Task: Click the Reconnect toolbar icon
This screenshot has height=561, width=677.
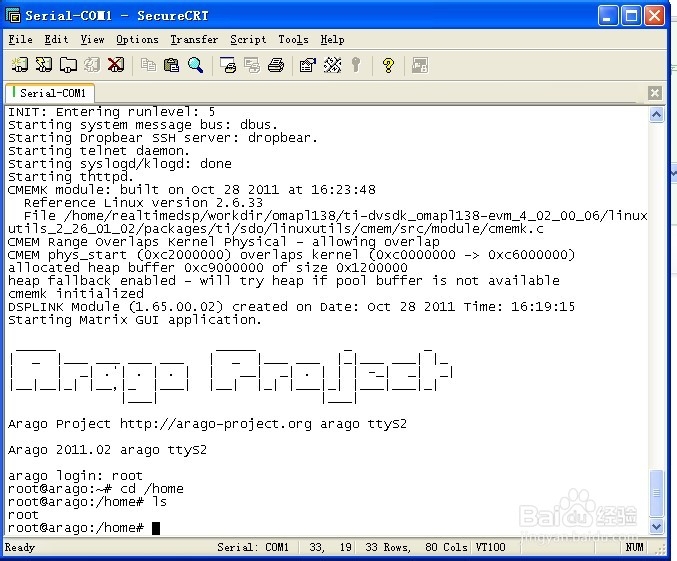Action: [92, 65]
